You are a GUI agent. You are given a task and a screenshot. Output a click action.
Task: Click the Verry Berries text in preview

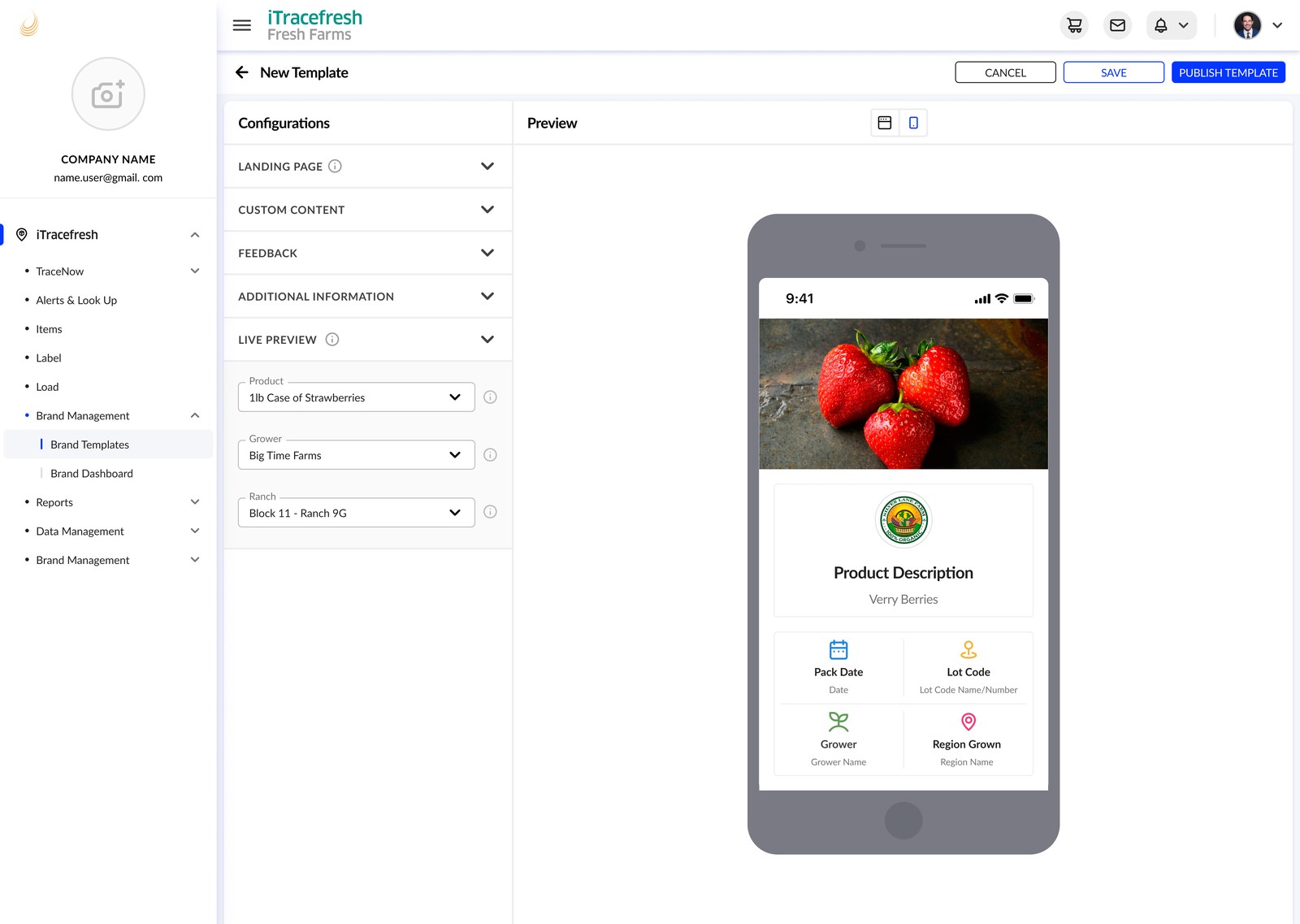[903, 599]
